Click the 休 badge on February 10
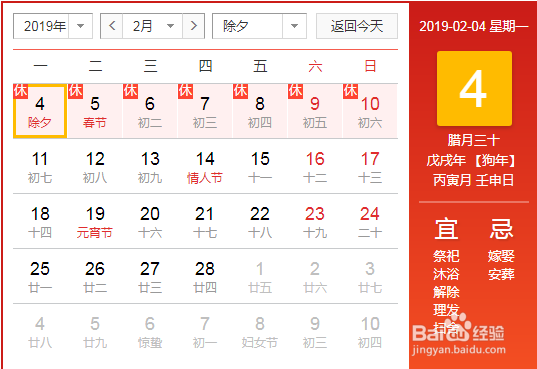The height and width of the screenshot is (369, 537). 350,91
